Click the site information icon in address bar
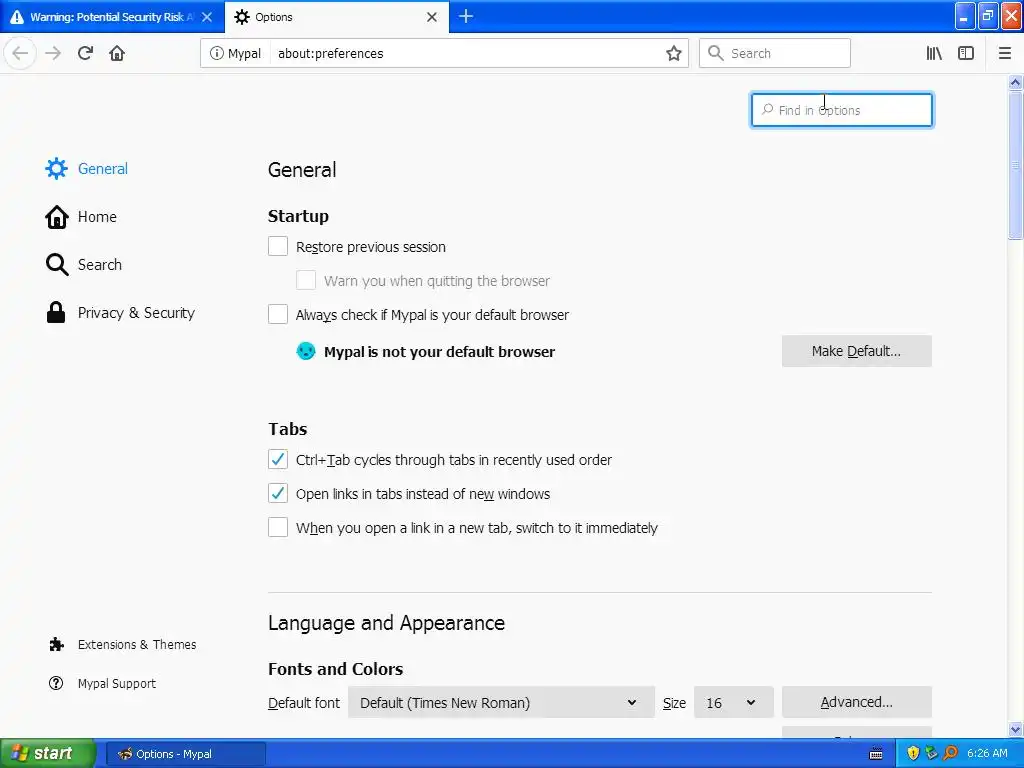1024x768 pixels. tap(216, 53)
